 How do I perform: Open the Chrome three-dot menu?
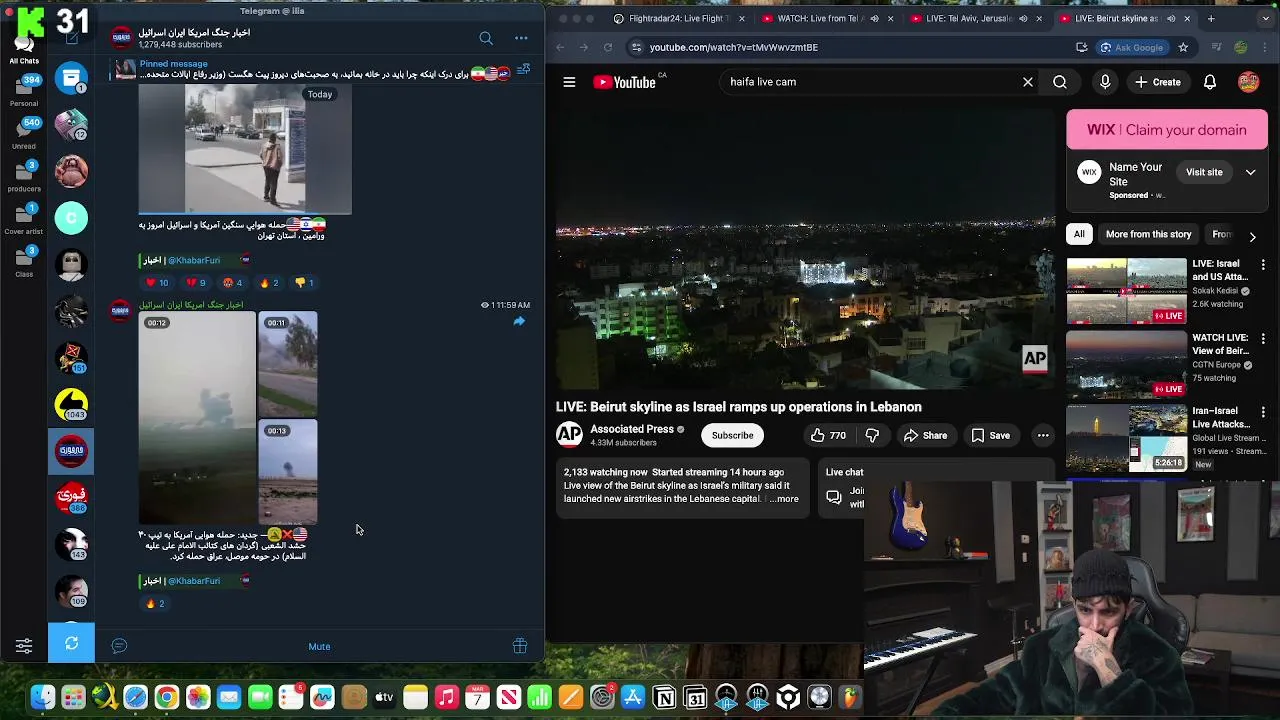click(x=1267, y=47)
